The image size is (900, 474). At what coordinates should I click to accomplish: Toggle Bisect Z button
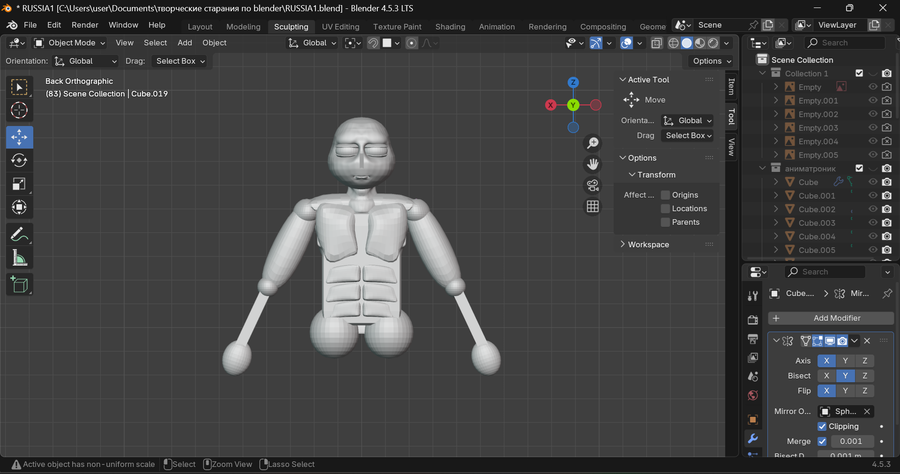[x=864, y=376]
